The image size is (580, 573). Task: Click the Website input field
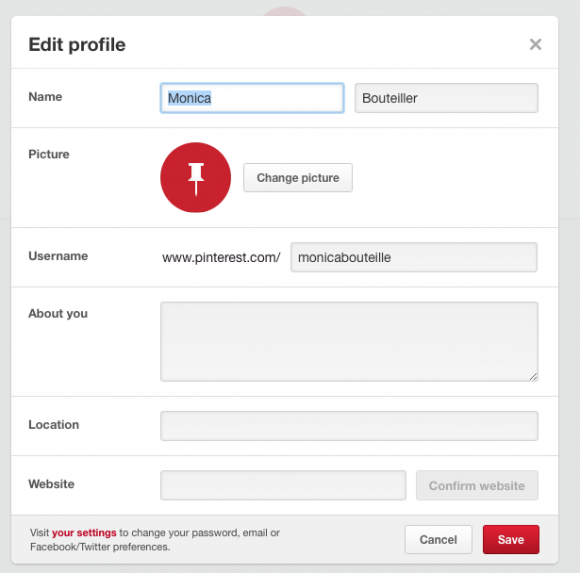pos(283,485)
